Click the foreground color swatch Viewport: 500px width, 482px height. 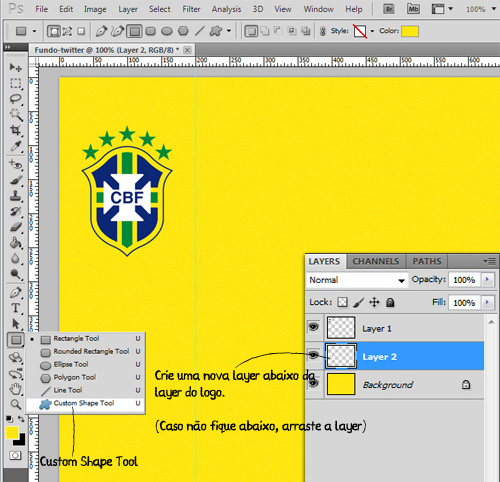coord(12,433)
